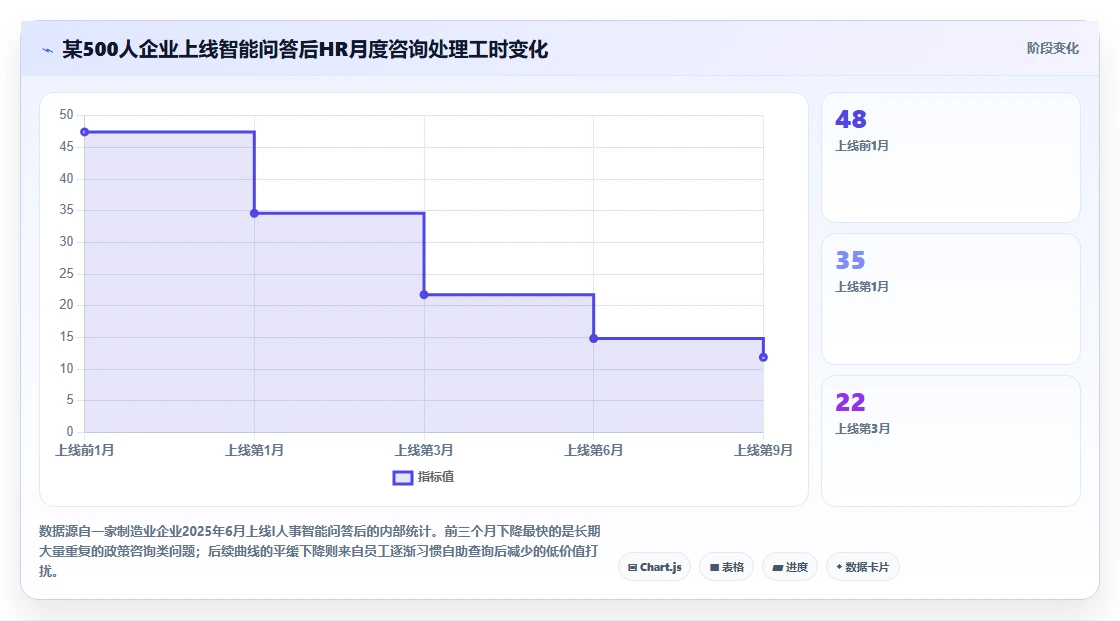Click the 35 上线第1月 stat card

coord(951,299)
